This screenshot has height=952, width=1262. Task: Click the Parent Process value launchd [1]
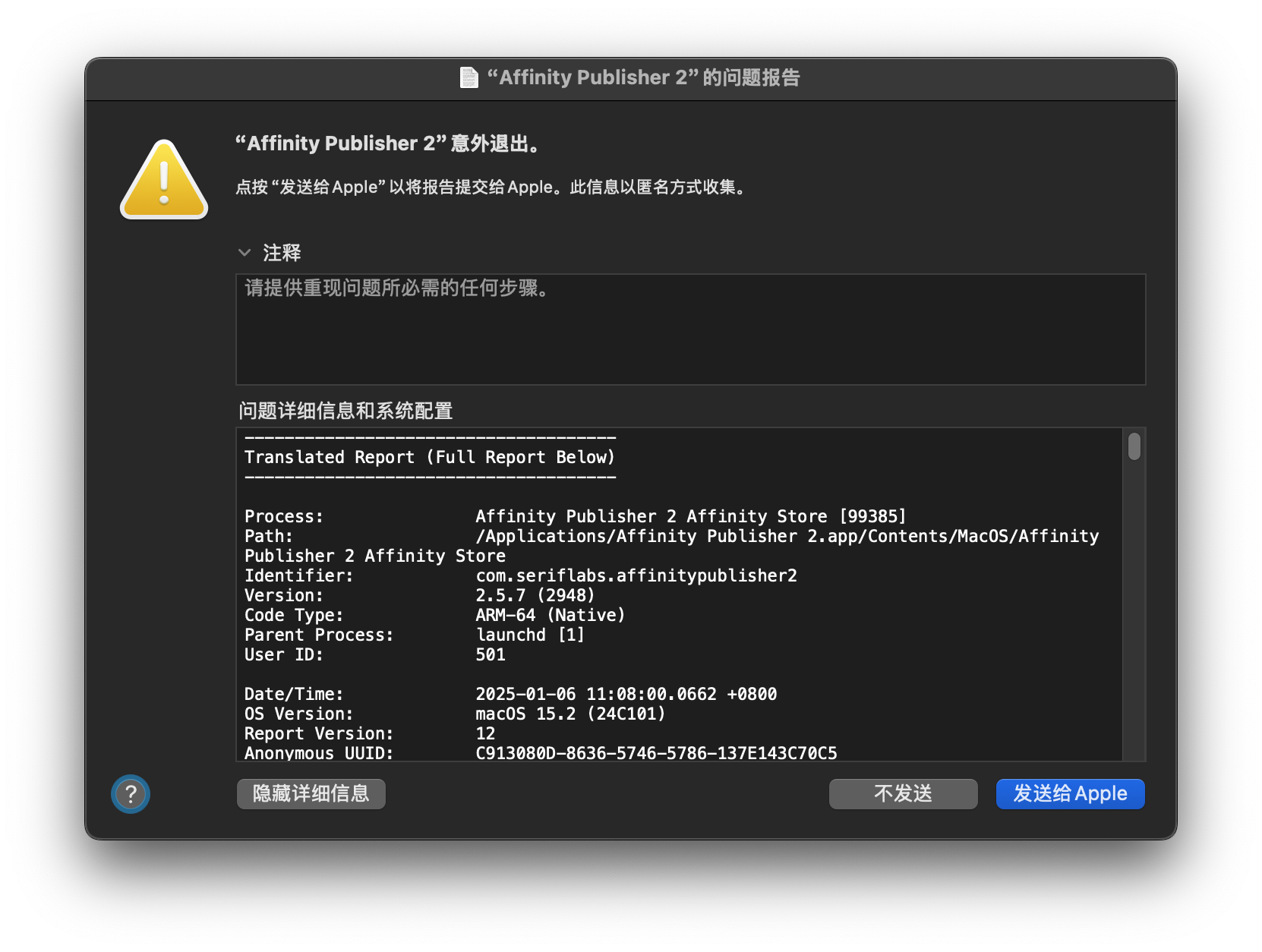coord(530,635)
